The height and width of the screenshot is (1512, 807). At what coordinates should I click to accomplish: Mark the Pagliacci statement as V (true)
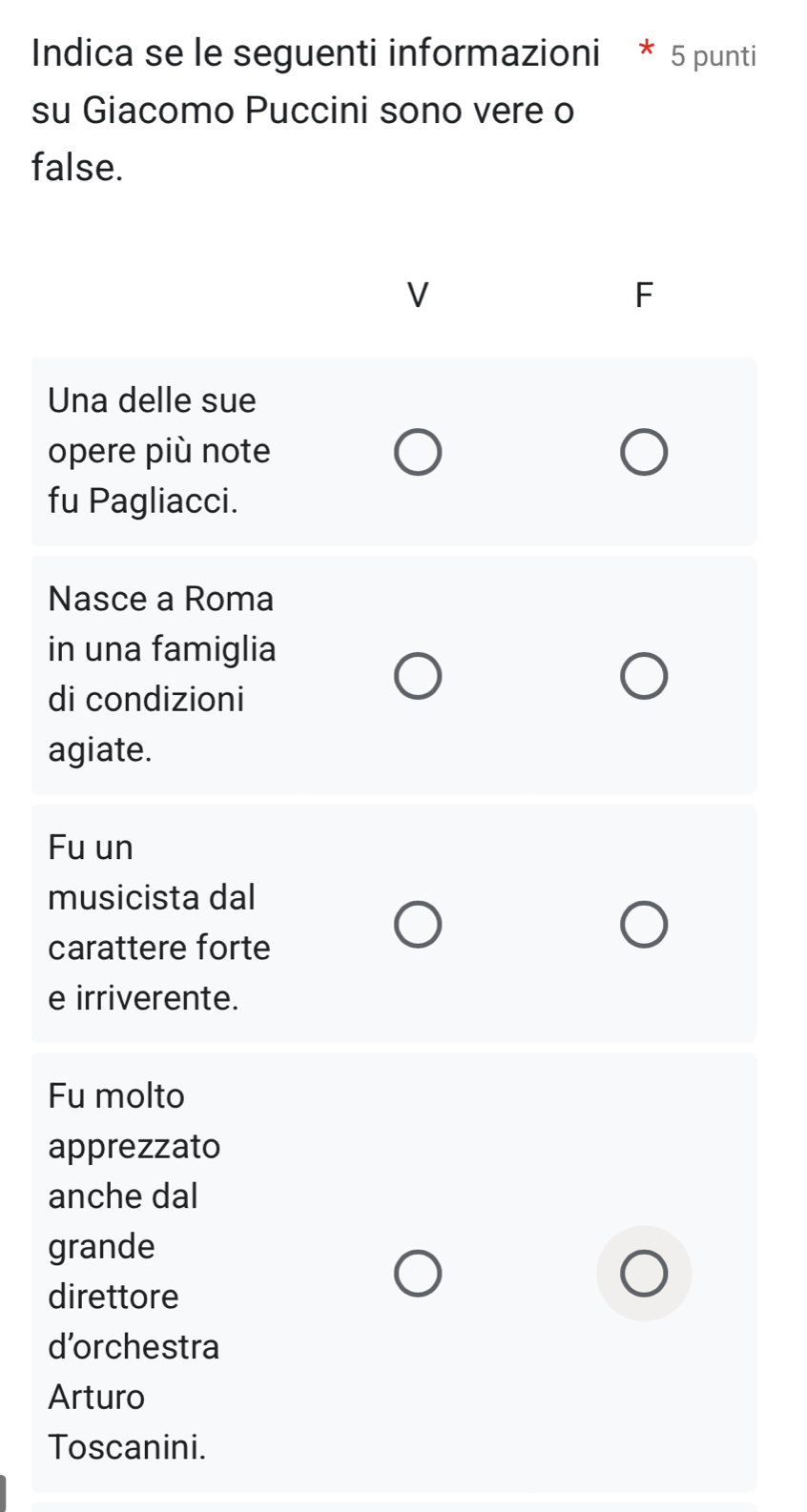click(418, 452)
